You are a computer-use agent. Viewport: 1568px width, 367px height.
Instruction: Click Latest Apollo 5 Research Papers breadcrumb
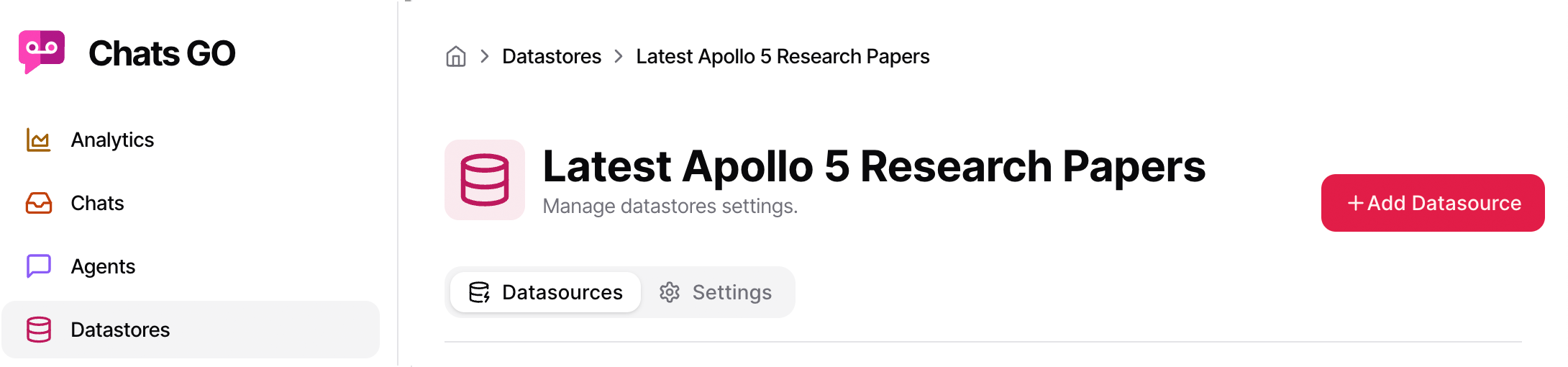783,56
